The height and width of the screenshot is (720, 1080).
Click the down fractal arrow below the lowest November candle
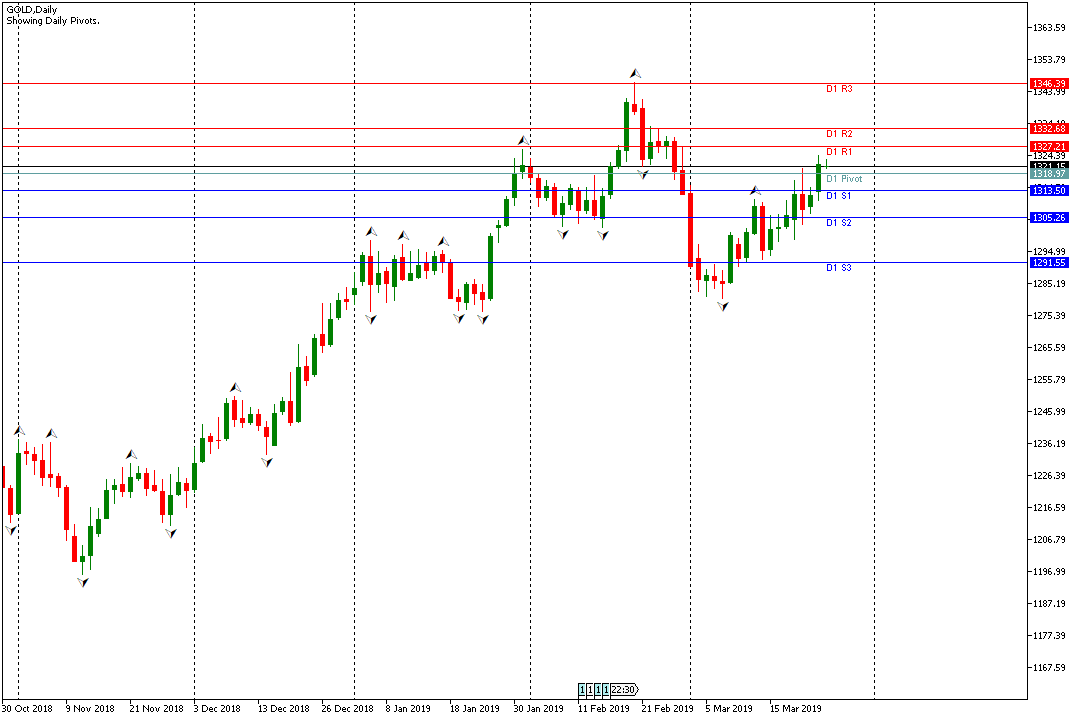click(x=82, y=581)
